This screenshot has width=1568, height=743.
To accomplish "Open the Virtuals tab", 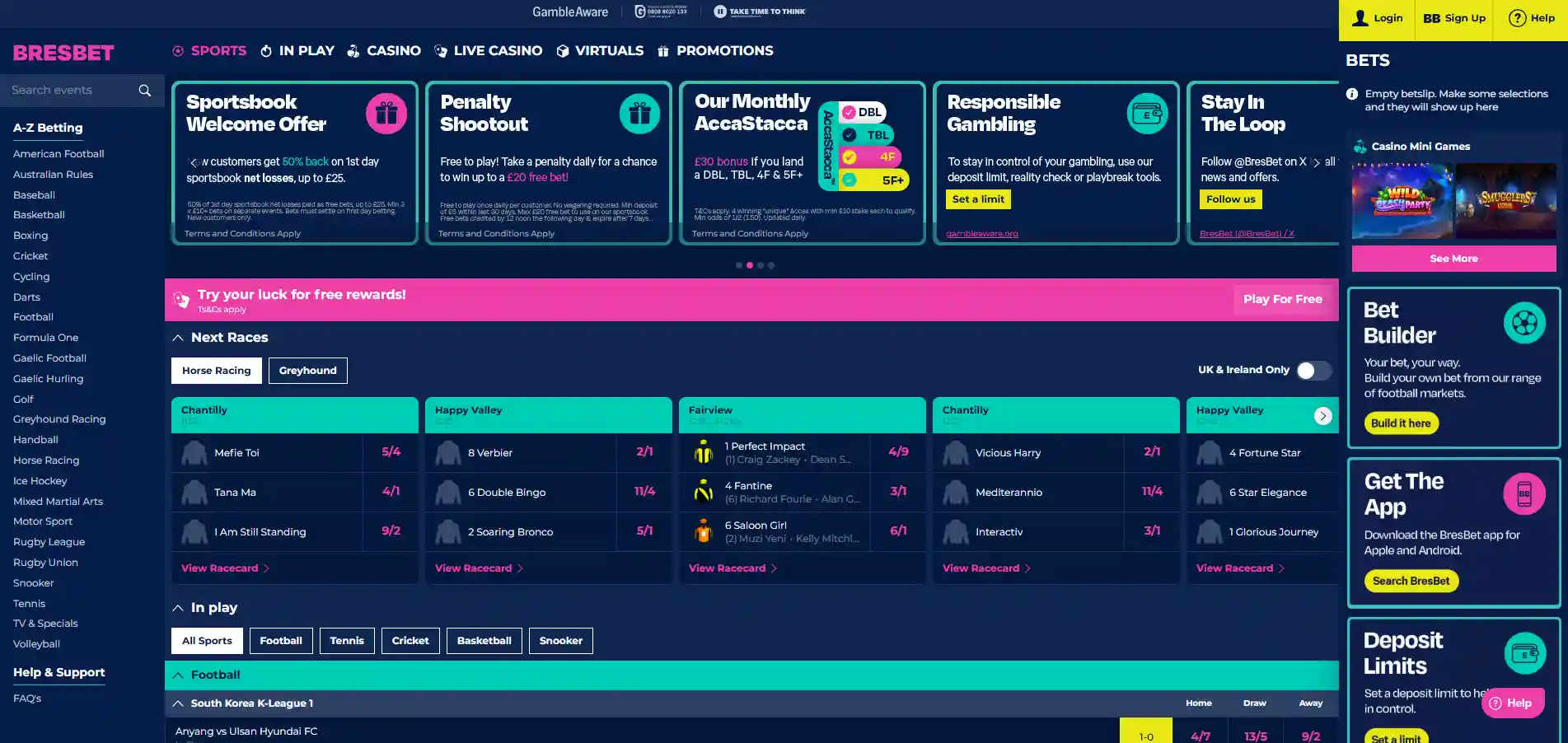I will click(x=600, y=51).
